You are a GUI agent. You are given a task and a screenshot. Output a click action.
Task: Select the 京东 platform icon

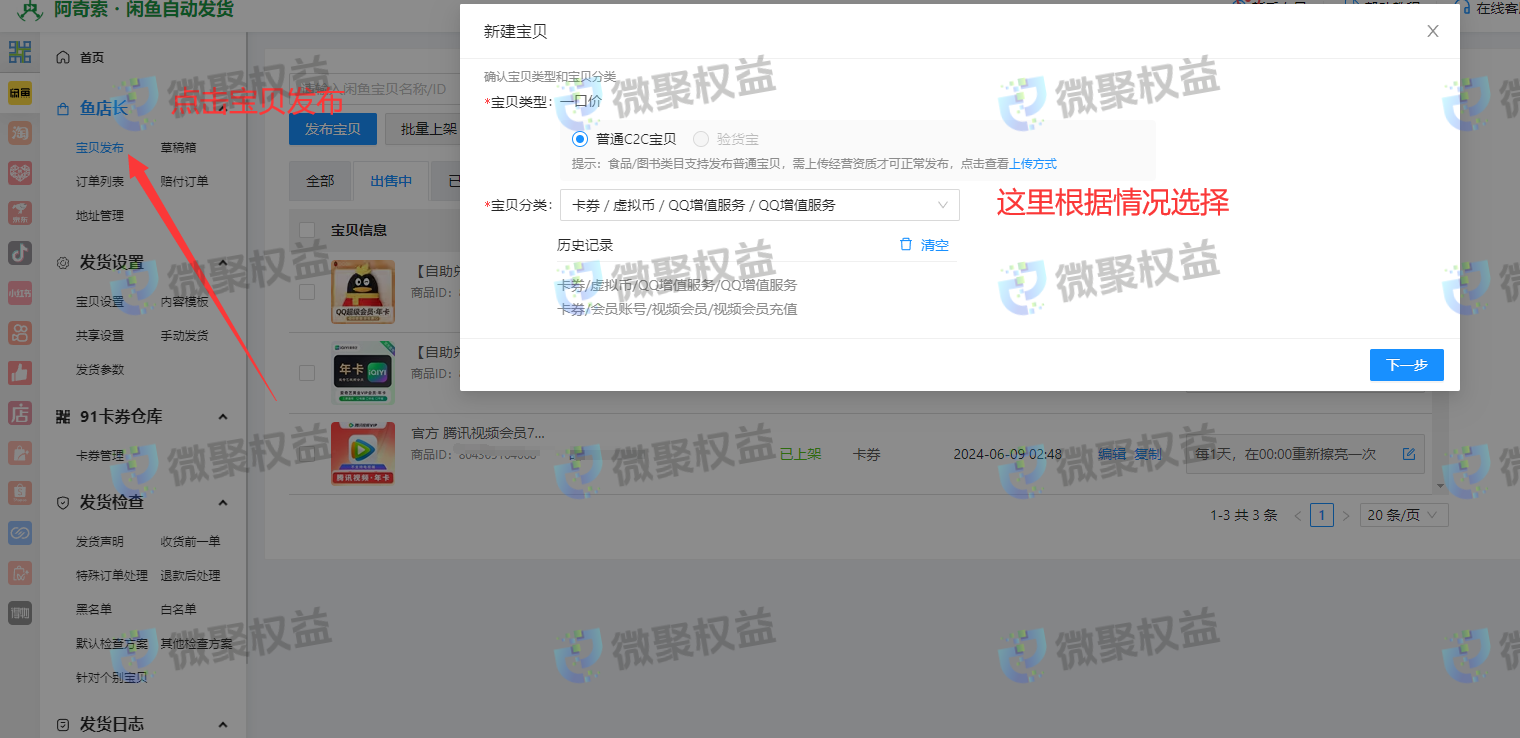pos(20,212)
